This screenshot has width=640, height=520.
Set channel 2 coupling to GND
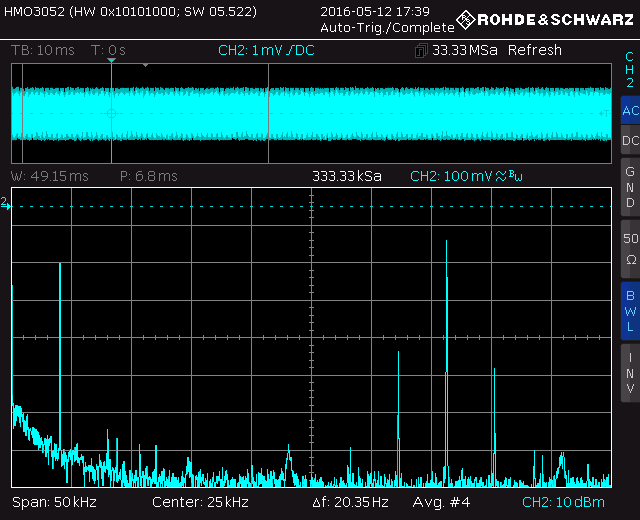(x=629, y=187)
